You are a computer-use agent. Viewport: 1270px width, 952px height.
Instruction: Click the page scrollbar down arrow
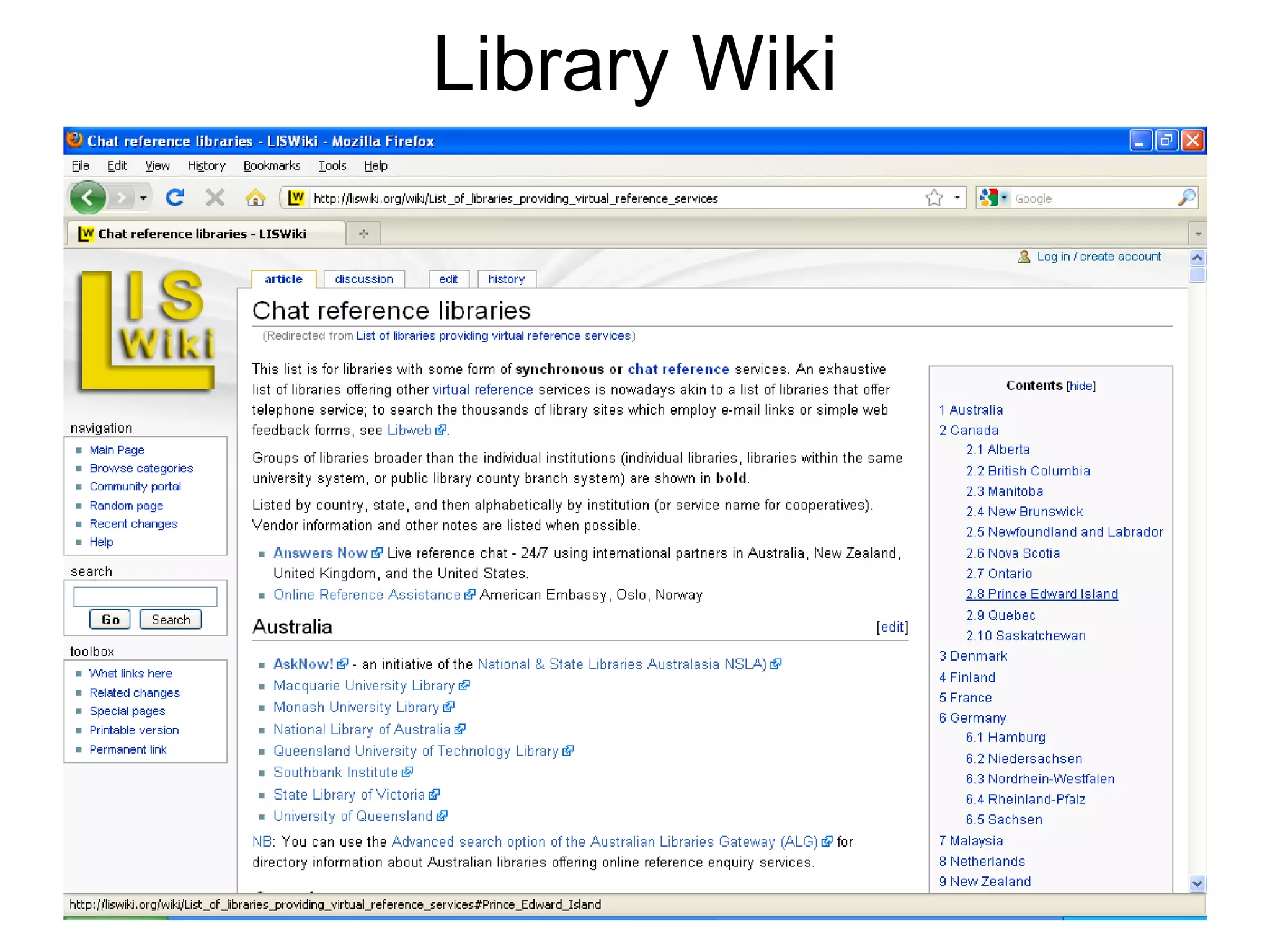tap(1197, 883)
